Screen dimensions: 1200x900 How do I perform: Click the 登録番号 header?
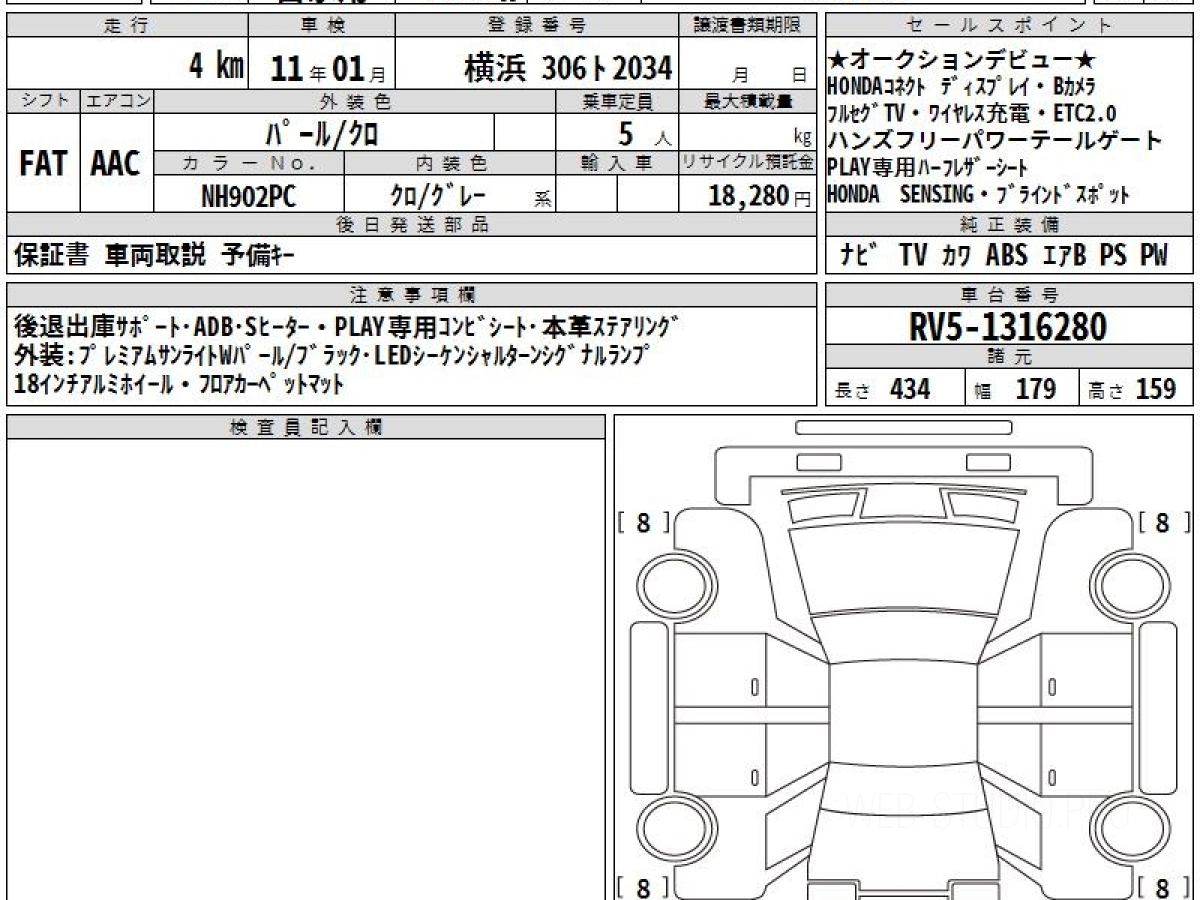(537, 26)
